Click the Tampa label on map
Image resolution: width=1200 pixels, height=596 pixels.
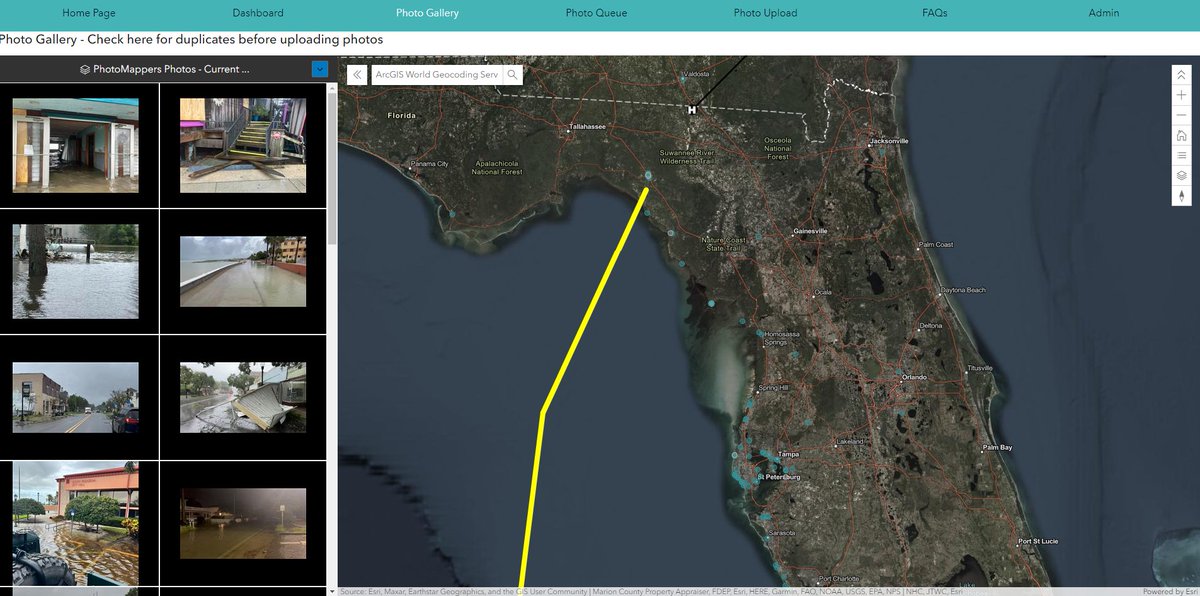(x=790, y=455)
